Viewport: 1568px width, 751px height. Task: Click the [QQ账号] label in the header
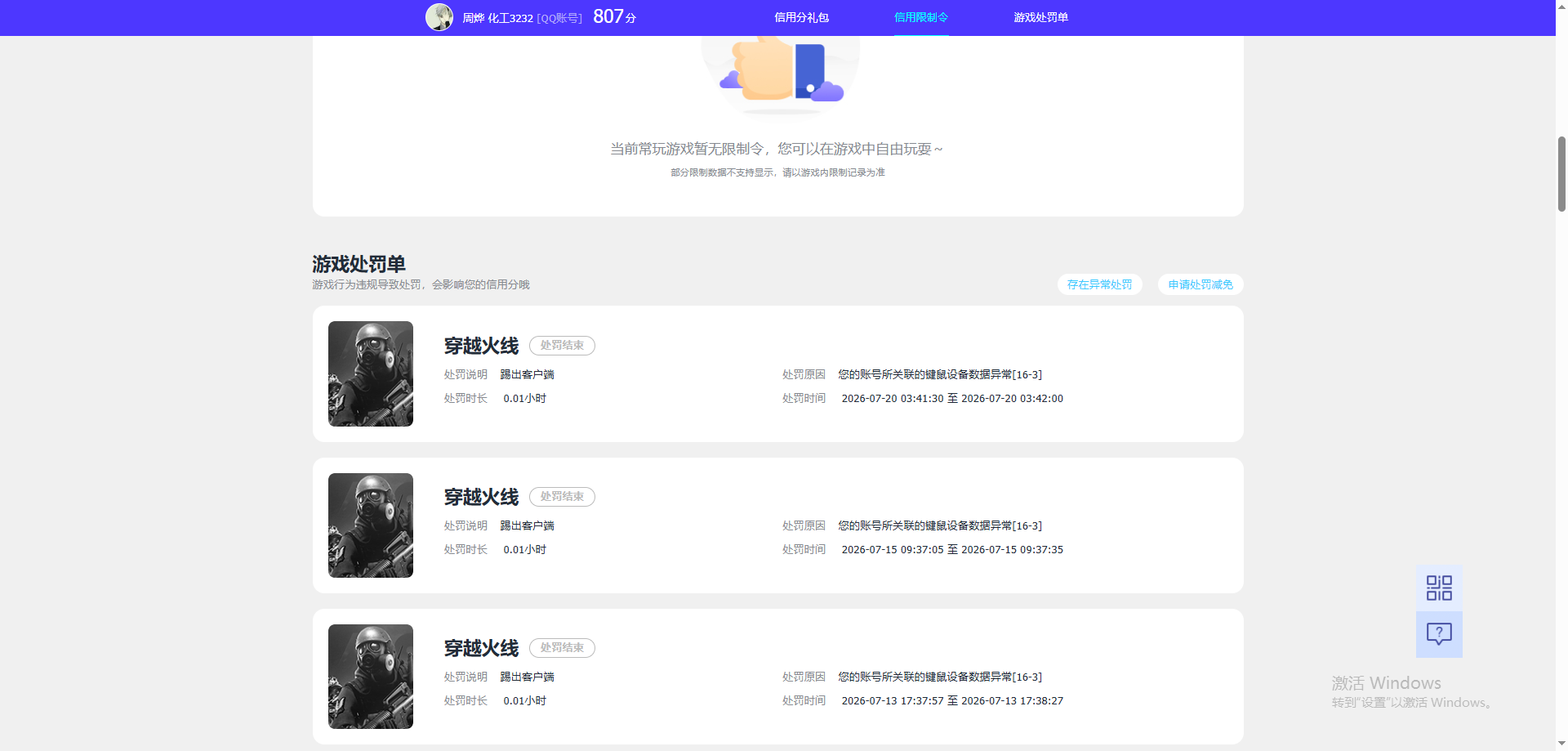click(x=559, y=18)
